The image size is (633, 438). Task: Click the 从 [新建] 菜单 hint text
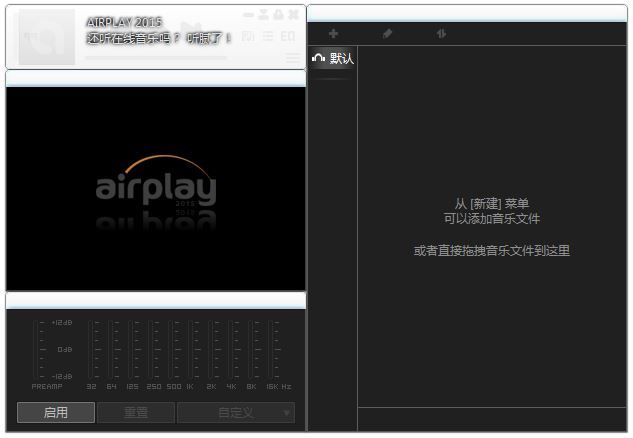492,203
